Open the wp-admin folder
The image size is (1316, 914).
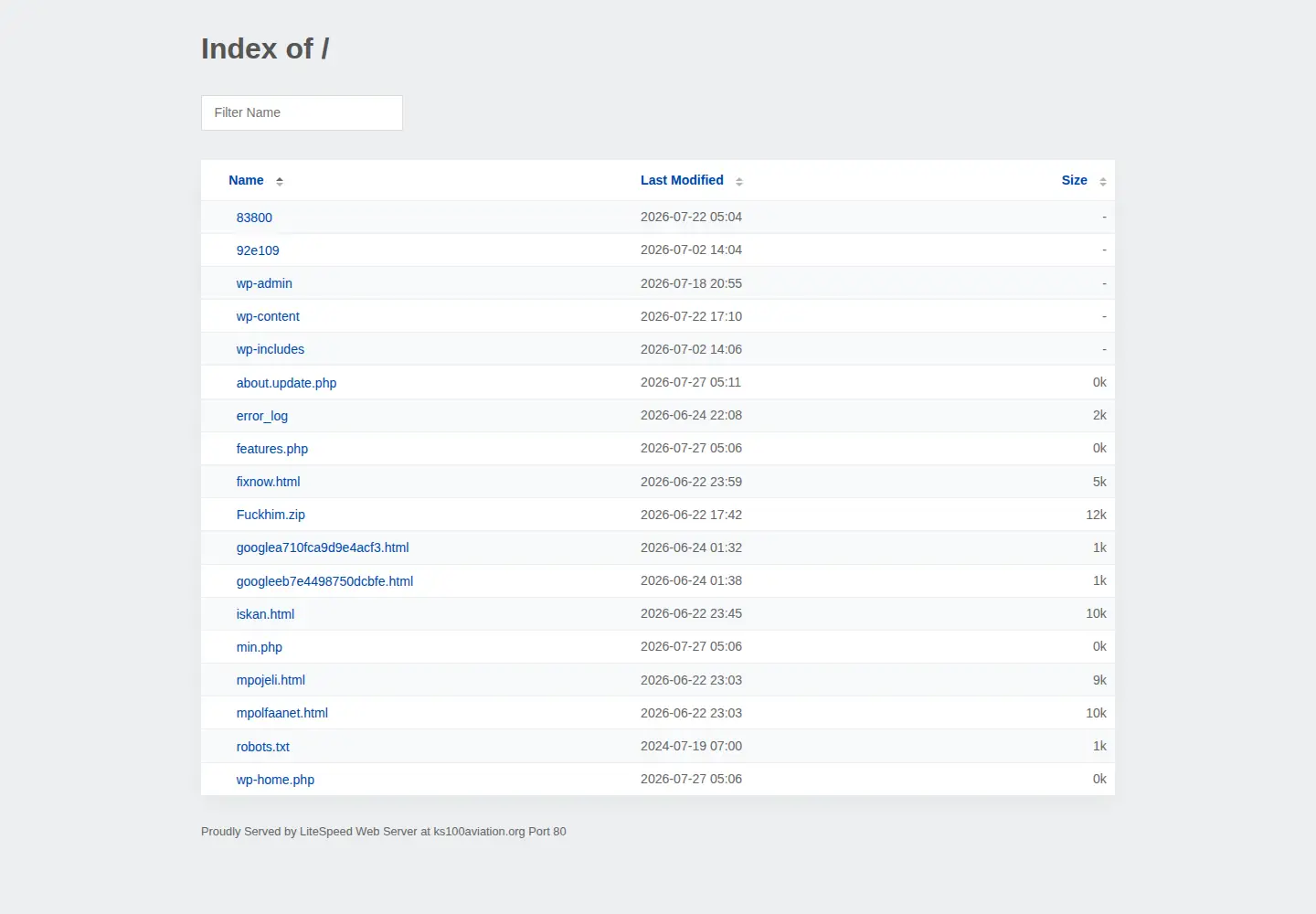point(264,283)
